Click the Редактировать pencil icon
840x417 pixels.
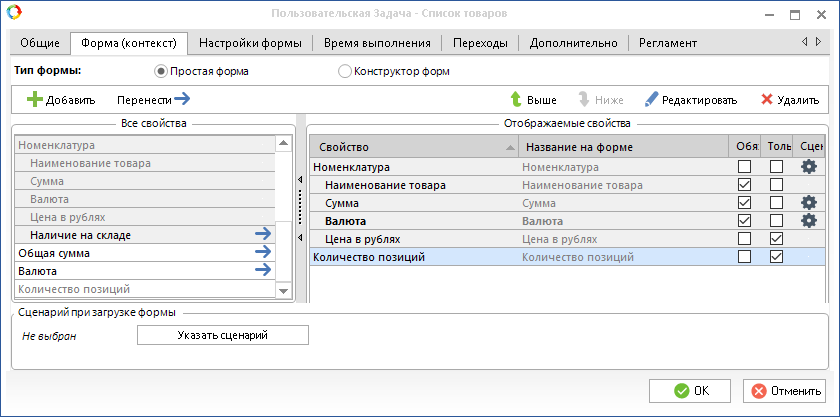point(651,100)
